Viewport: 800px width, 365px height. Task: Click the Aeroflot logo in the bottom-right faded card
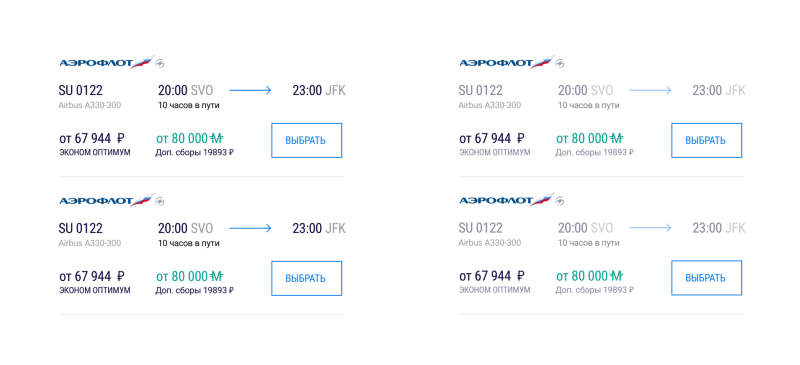point(507,200)
